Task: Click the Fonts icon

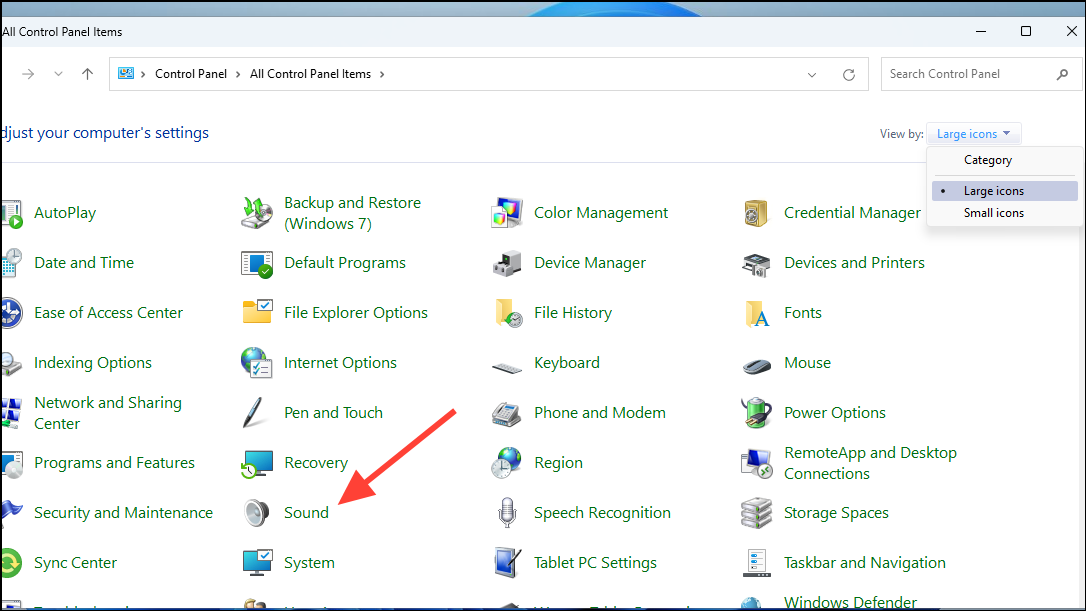Action: pos(756,314)
